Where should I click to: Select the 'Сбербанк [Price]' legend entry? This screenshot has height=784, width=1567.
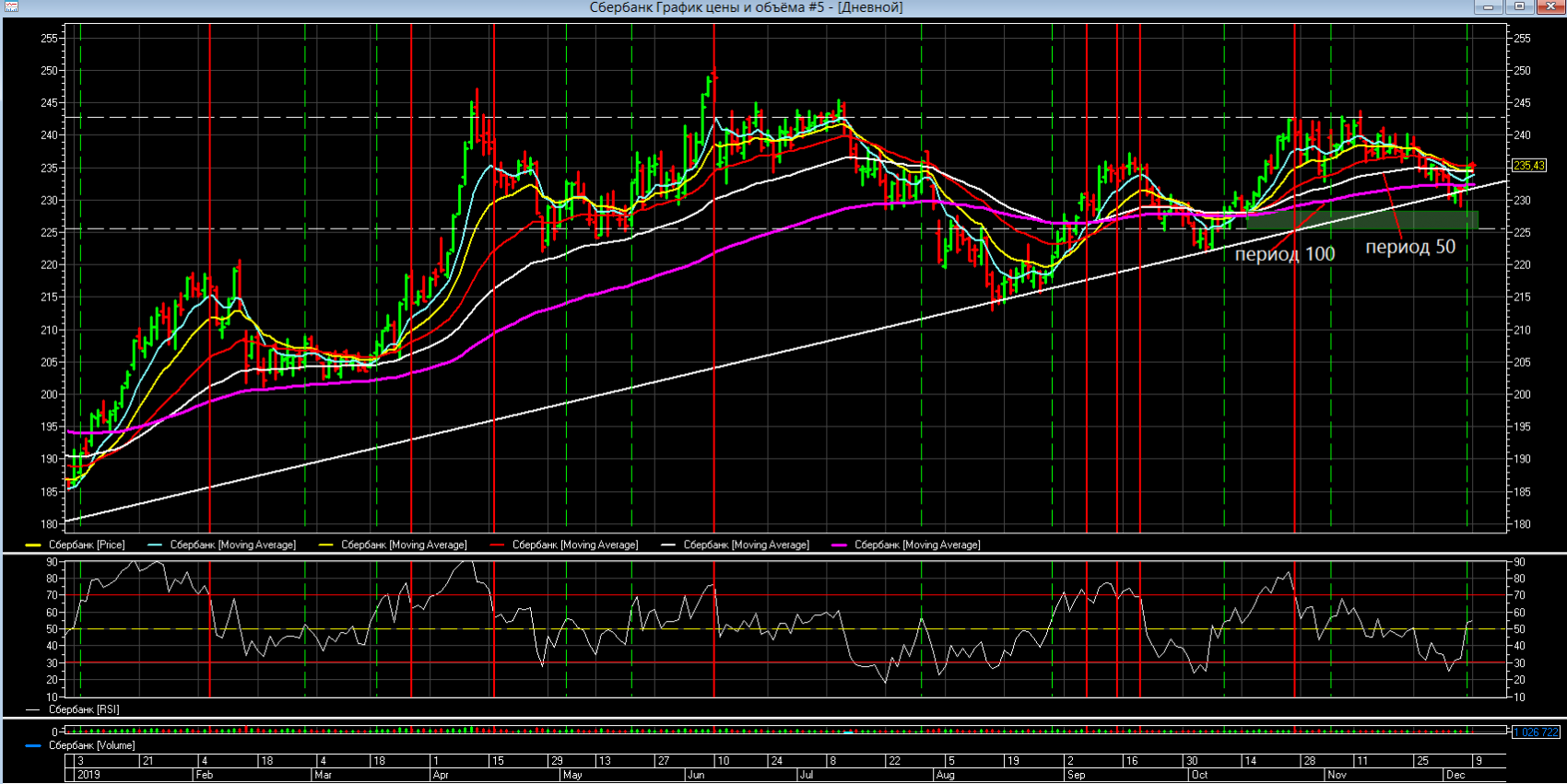pos(87,544)
